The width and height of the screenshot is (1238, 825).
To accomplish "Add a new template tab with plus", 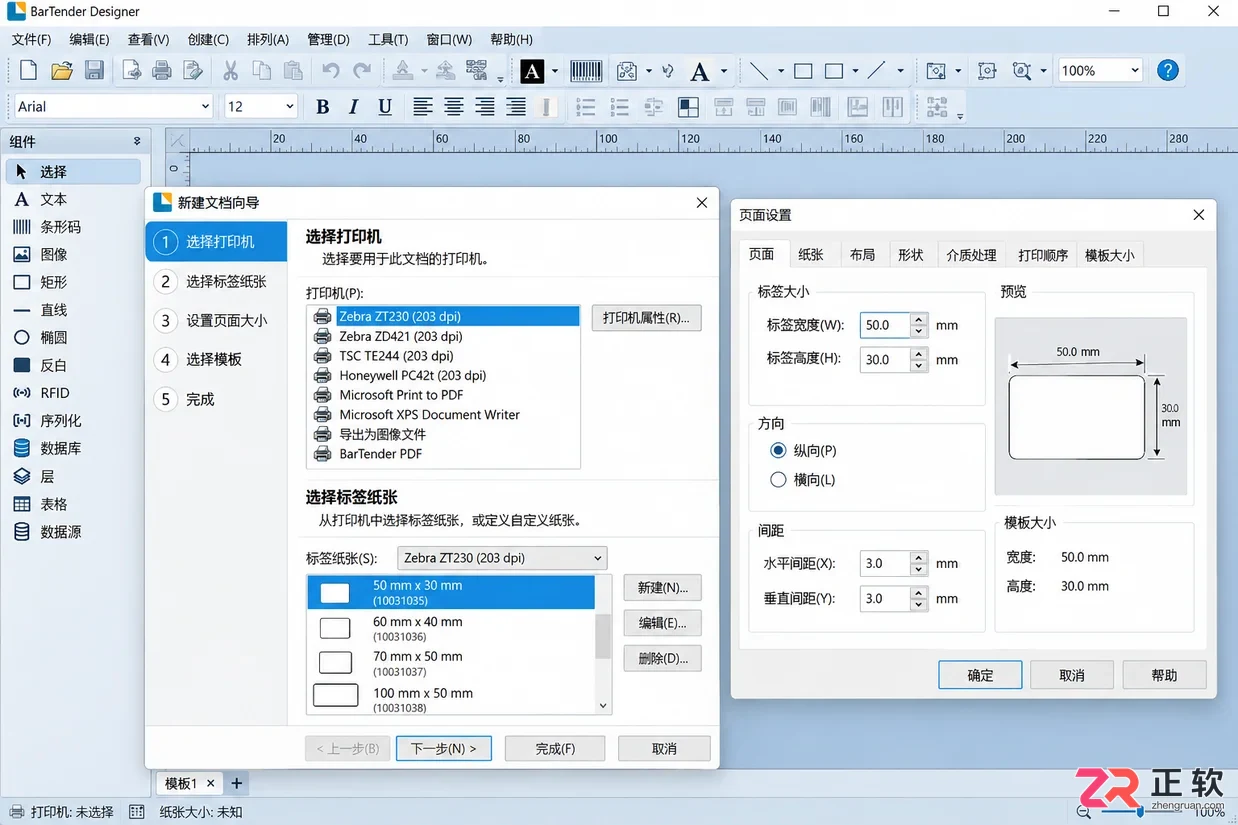I will pos(237,783).
